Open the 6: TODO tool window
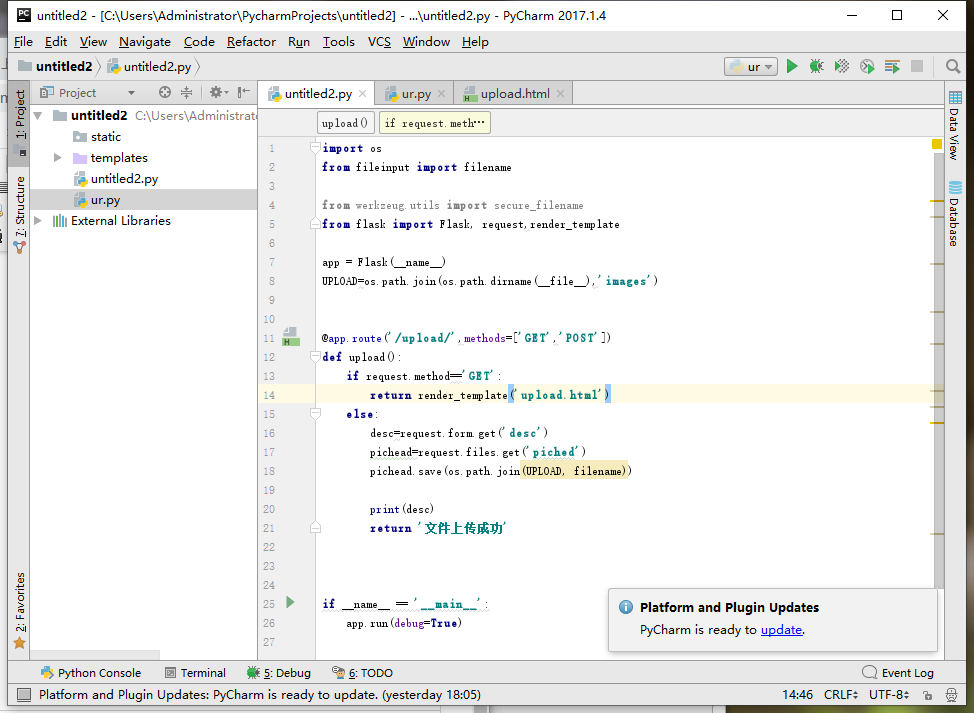This screenshot has height=713, width=974. 362,673
